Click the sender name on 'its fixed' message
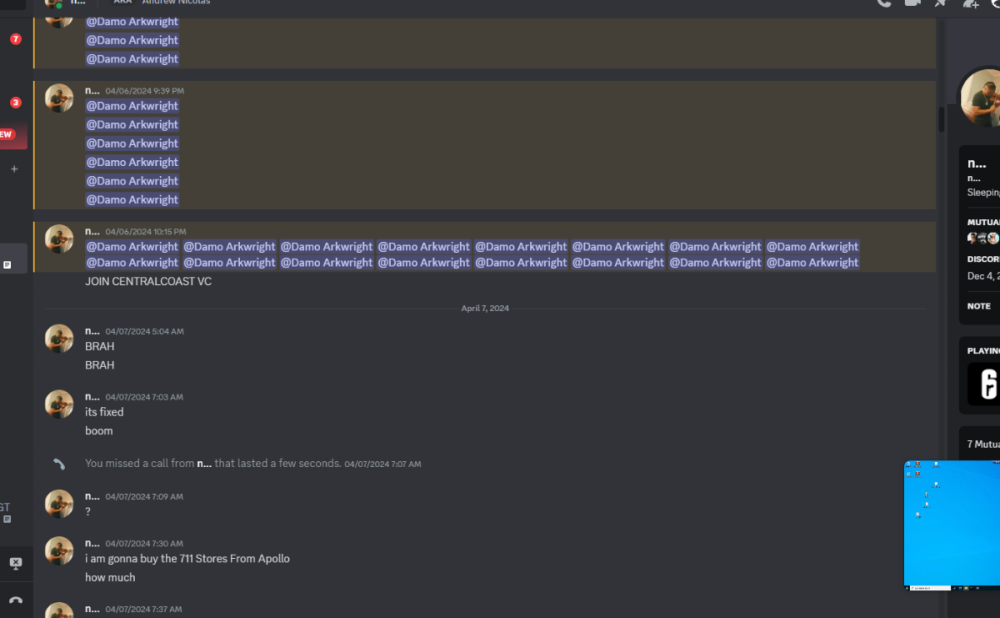 92,397
